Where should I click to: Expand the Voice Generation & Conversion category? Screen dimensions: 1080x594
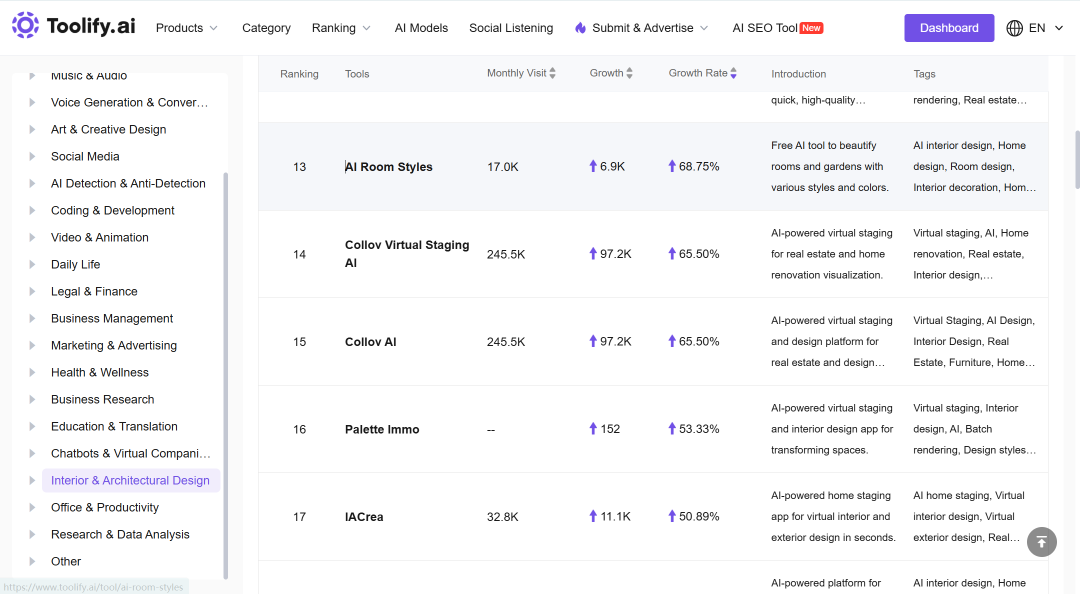(32, 103)
